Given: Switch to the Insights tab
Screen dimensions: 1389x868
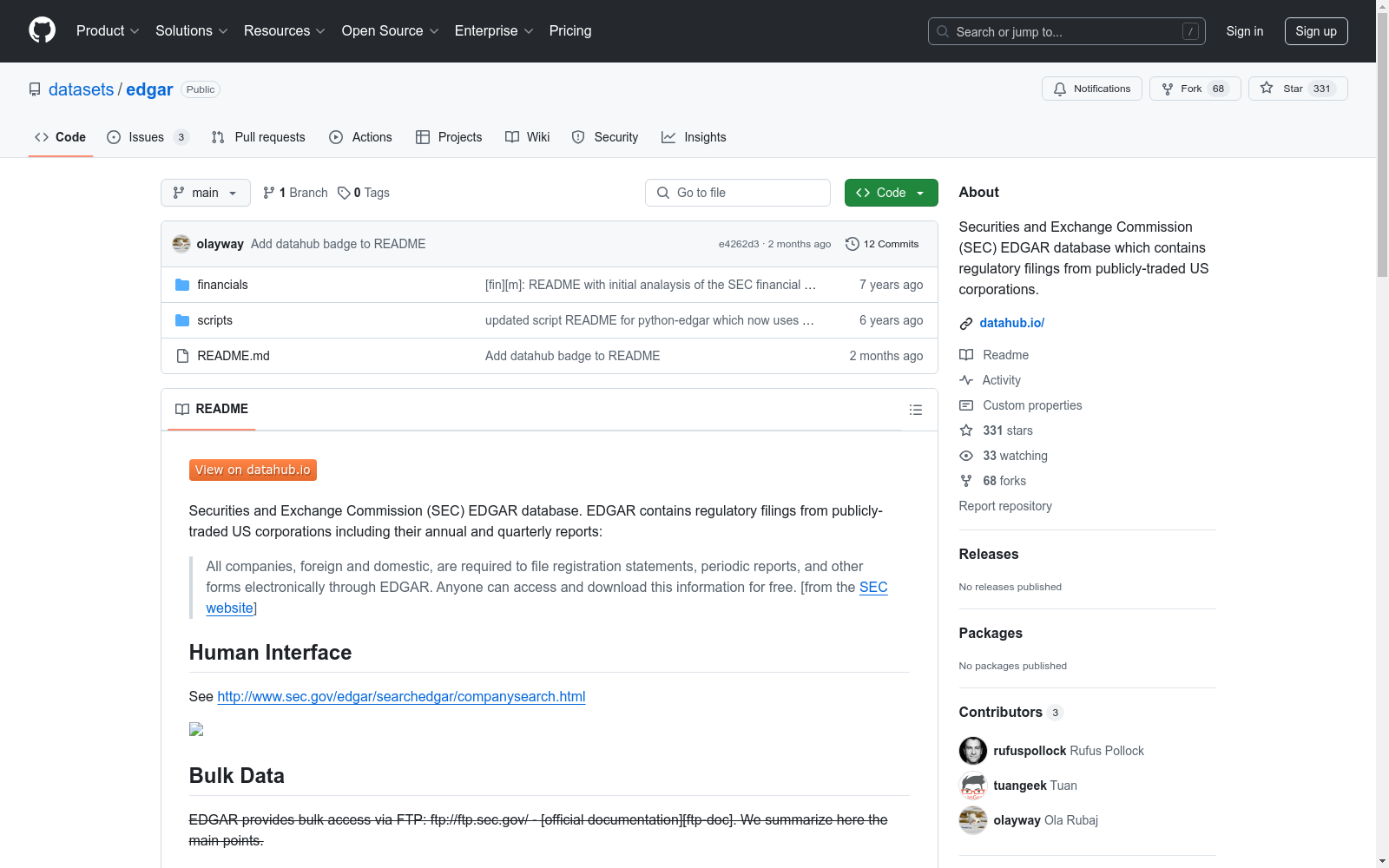Looking at the screenshot, I should [x=694, y=137].
